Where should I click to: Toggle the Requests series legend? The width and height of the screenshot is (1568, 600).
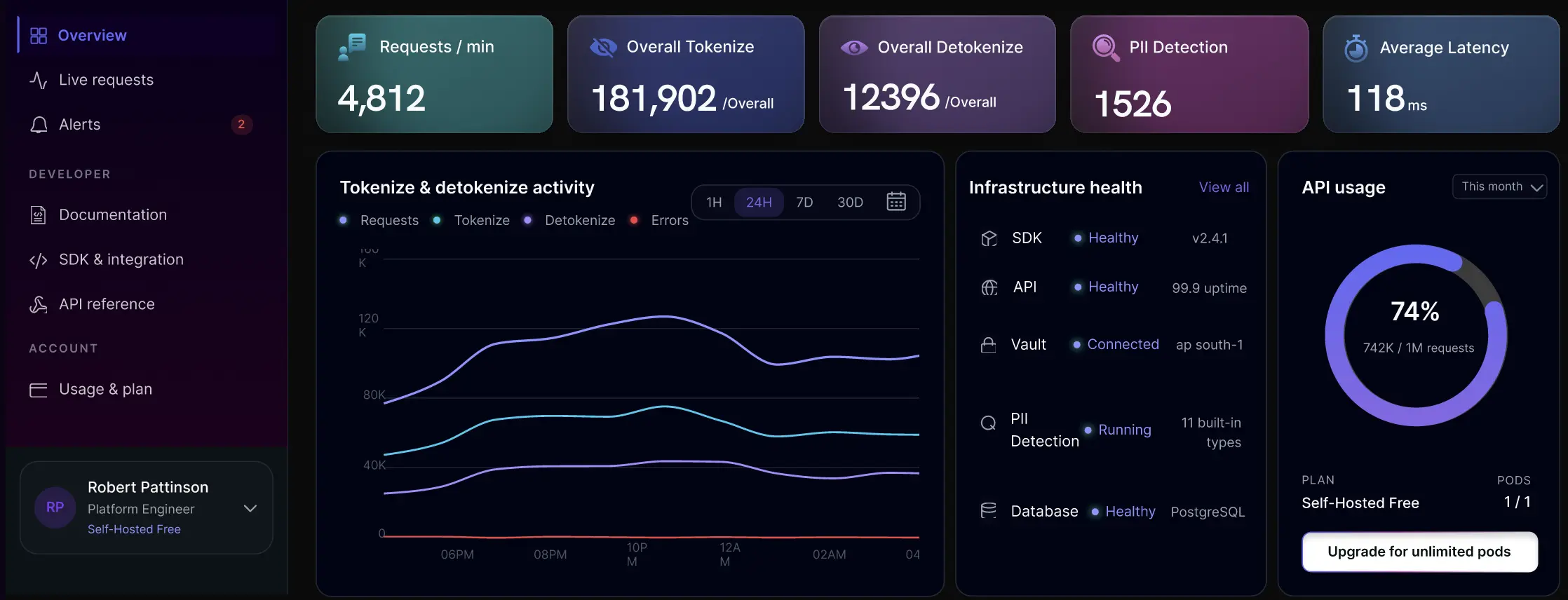pos(379,220)
